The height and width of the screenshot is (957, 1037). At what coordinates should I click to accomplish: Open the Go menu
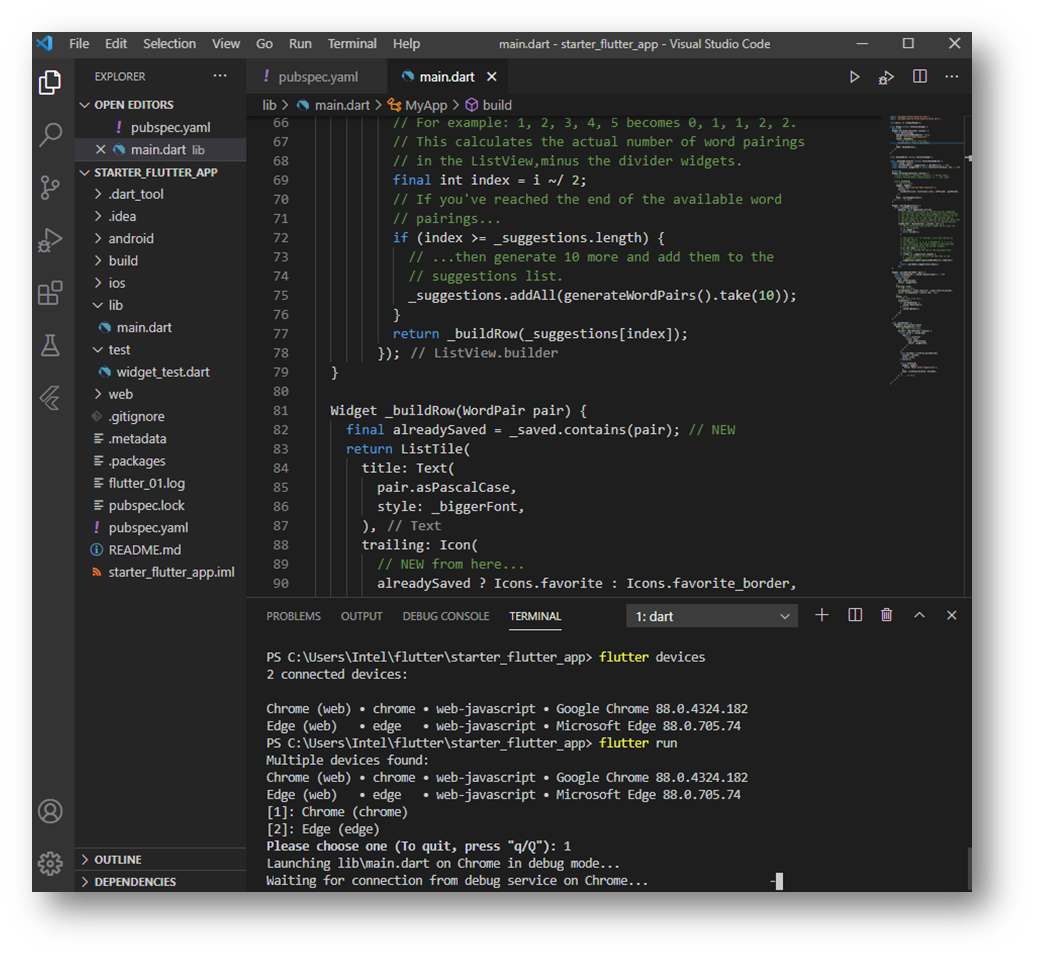click(265, 44)
